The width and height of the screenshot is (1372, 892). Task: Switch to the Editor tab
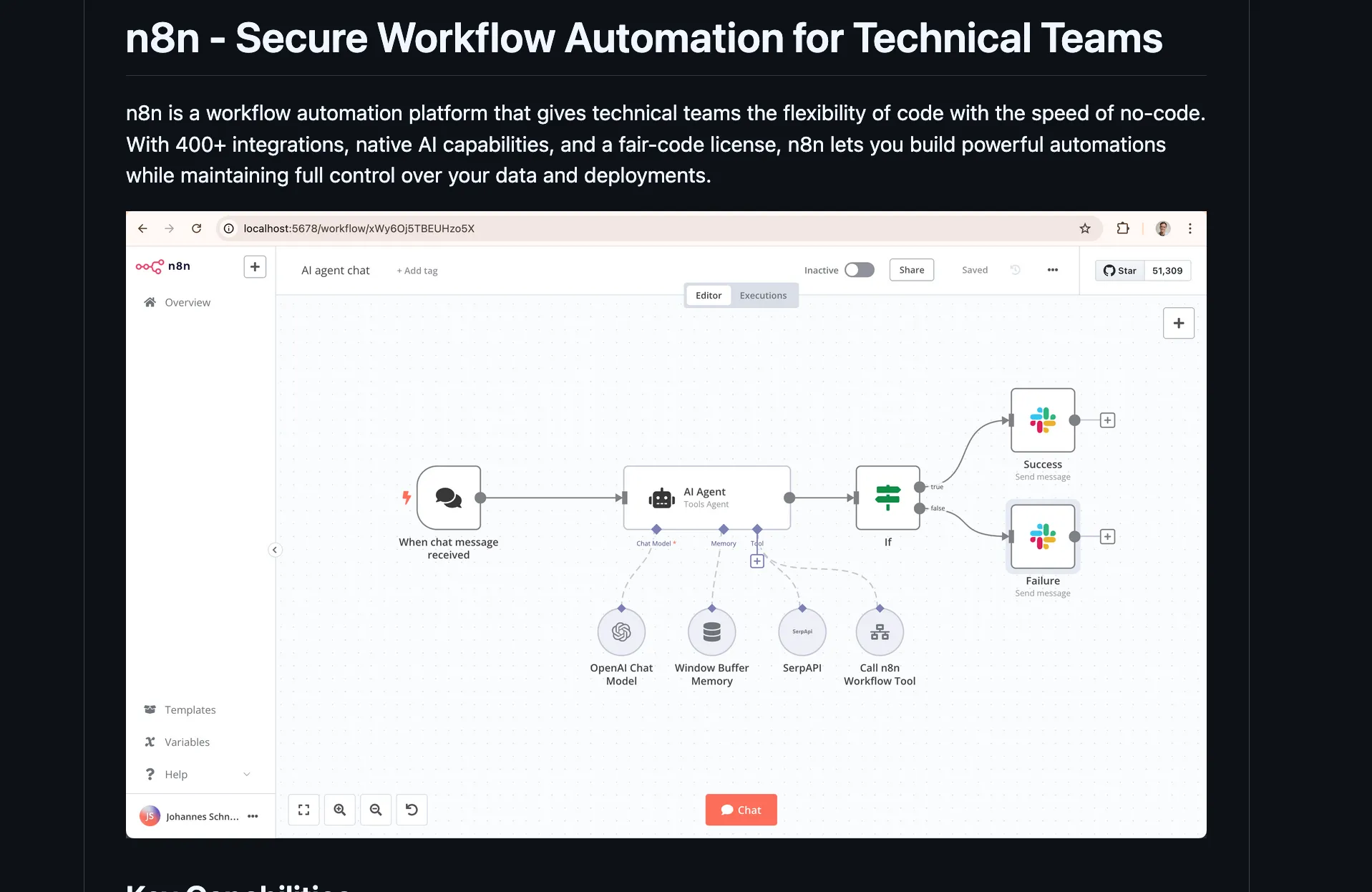(709, 295)
